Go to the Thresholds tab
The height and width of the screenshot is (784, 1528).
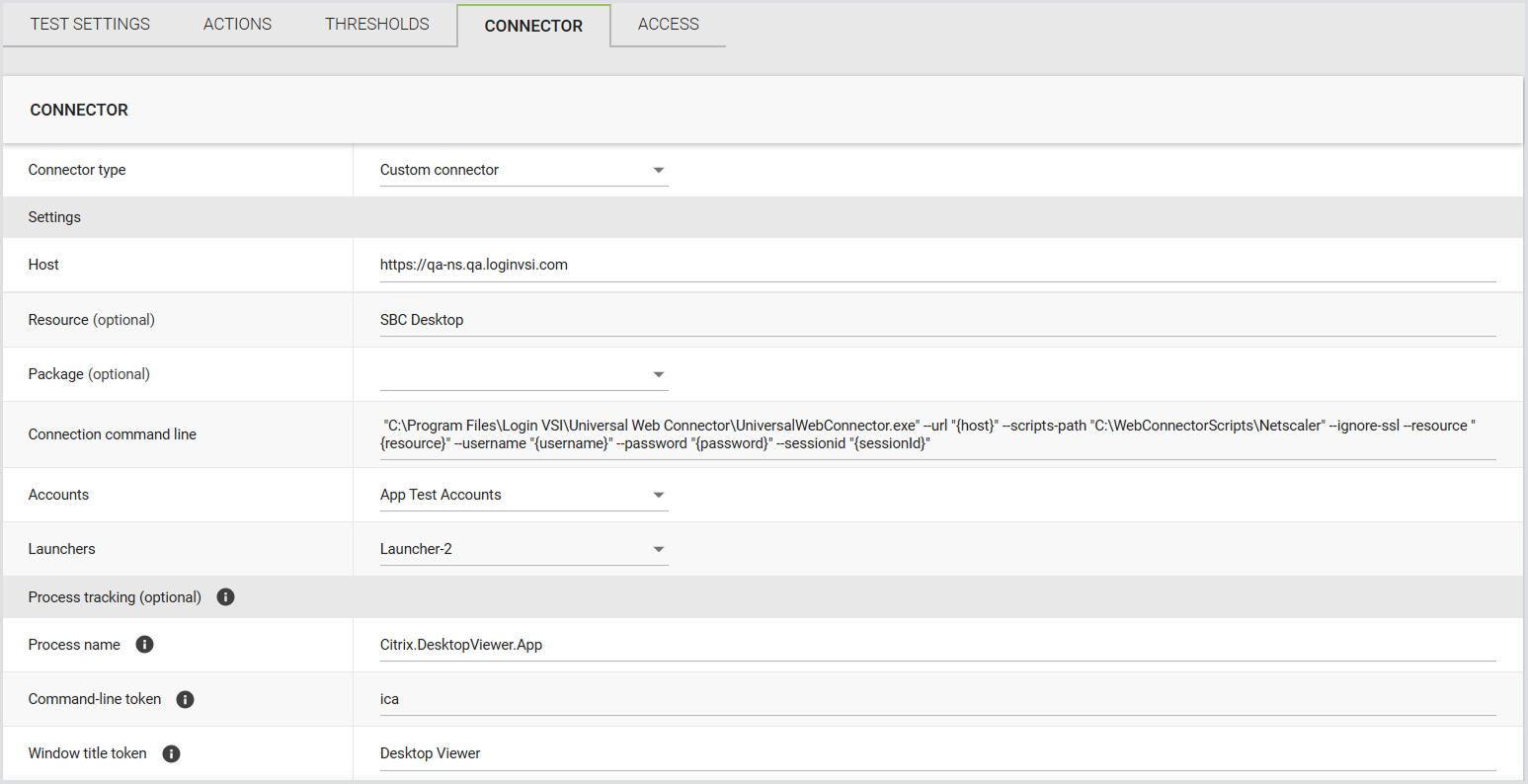coord(377,24)
